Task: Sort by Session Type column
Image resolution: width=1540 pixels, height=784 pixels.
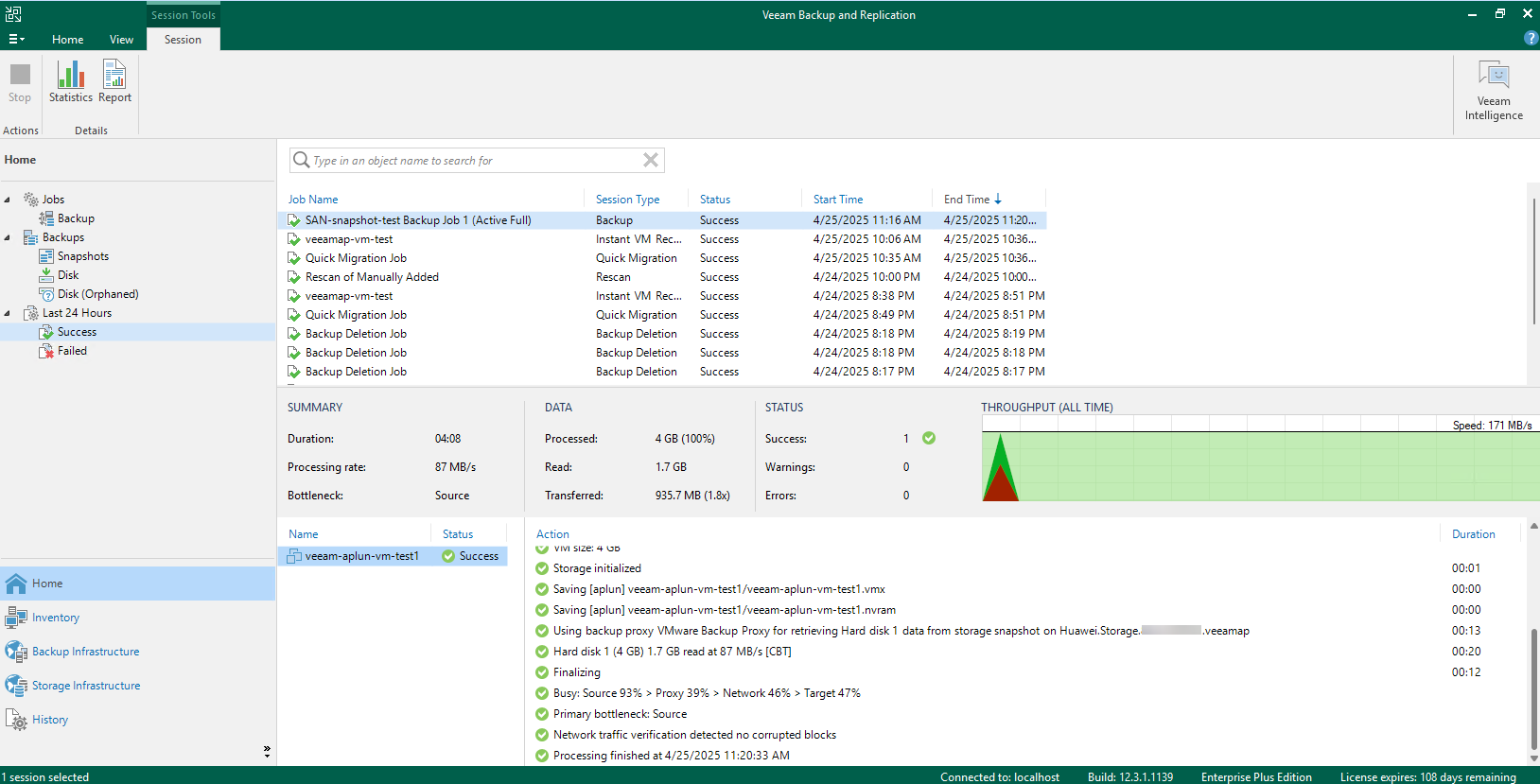Action: coord(627,200)
